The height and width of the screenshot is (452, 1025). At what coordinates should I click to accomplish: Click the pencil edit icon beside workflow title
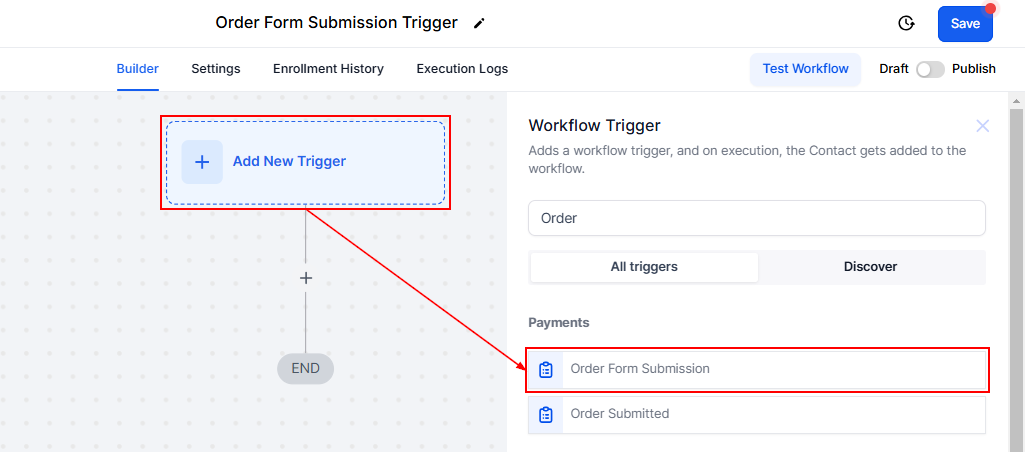[479, 23]
